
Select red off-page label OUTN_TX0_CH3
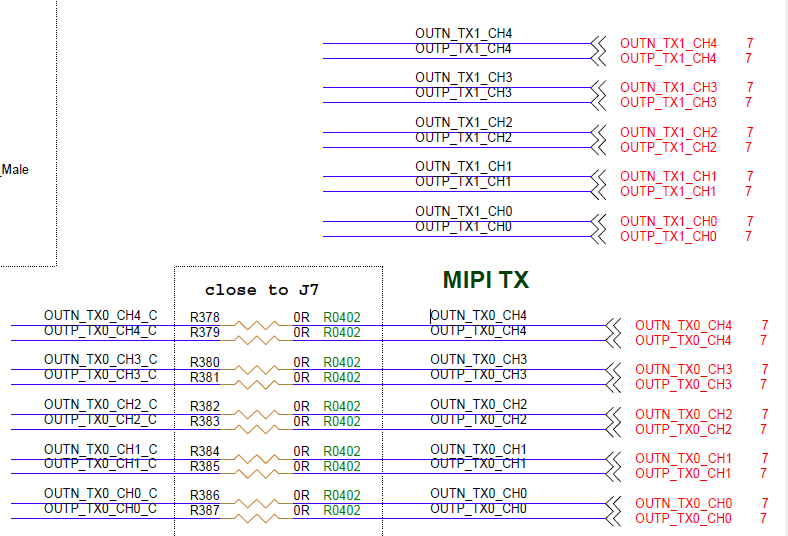click(x=683, y=370)
